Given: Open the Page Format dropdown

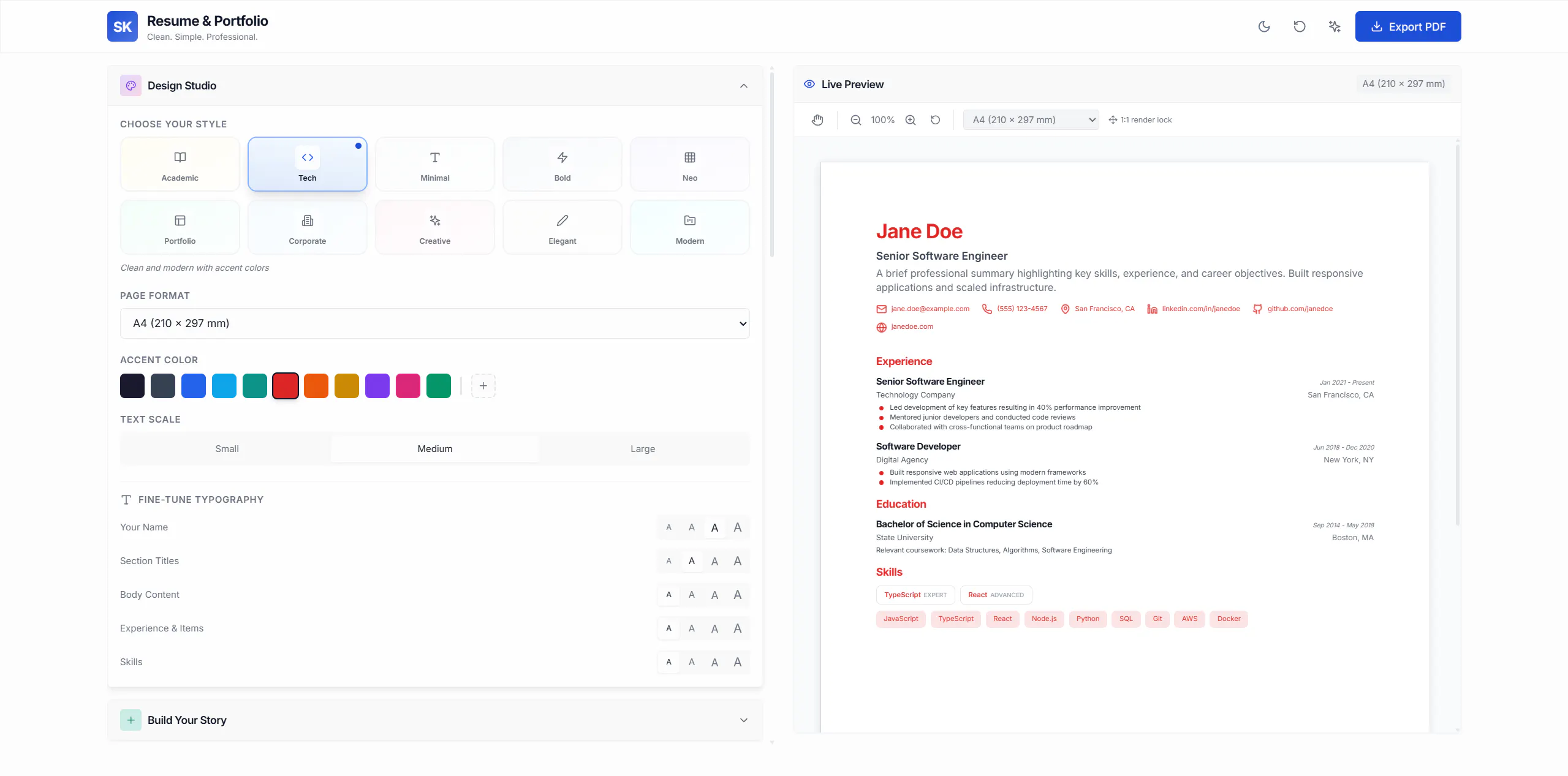Looking at the screenshot, I should [434, 323].
